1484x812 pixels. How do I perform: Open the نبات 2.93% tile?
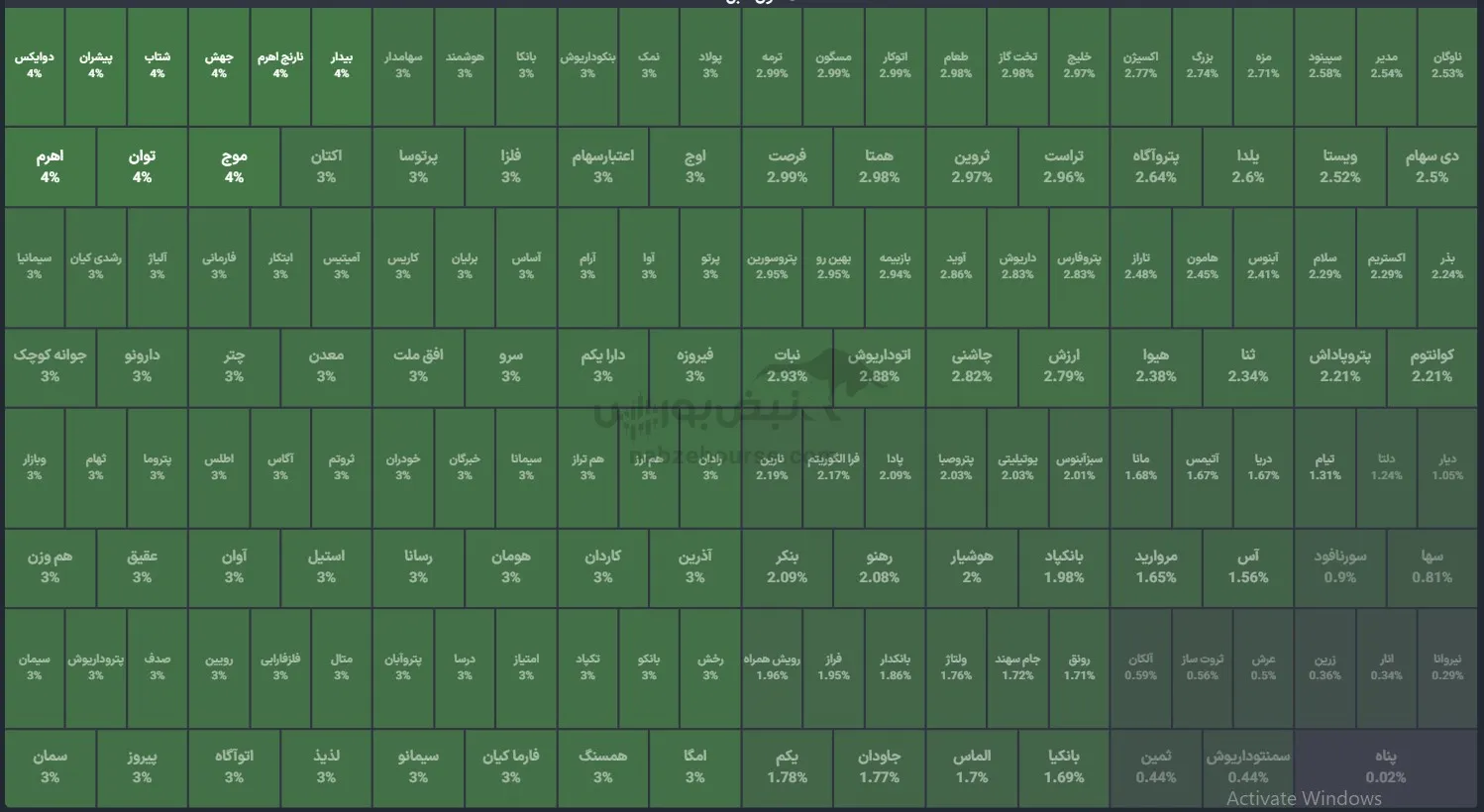pyautogui.click(x=787, y=366)
